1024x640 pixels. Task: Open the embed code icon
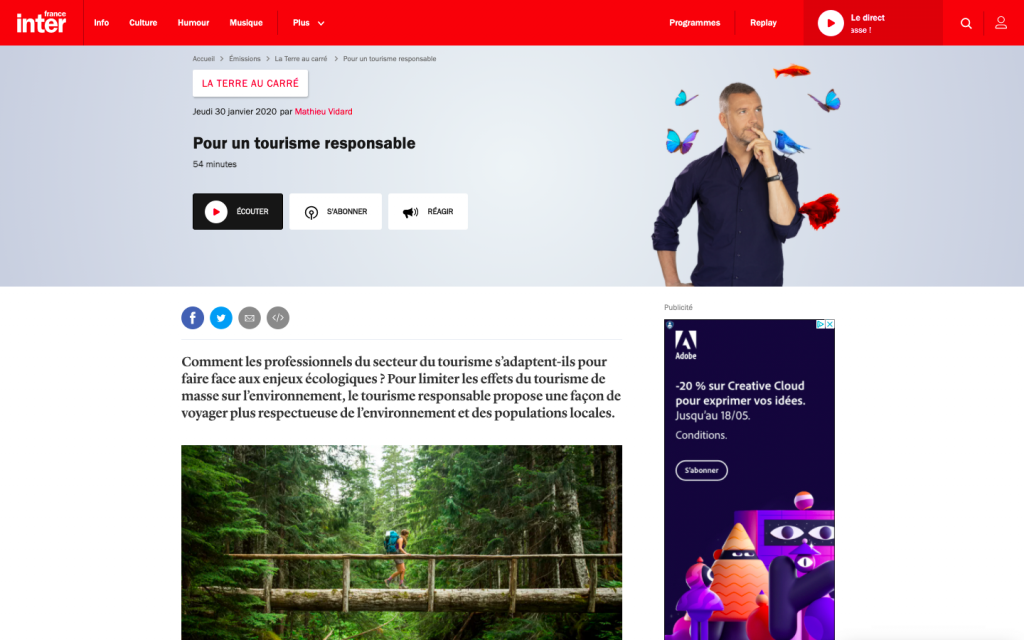pos(278,318)
